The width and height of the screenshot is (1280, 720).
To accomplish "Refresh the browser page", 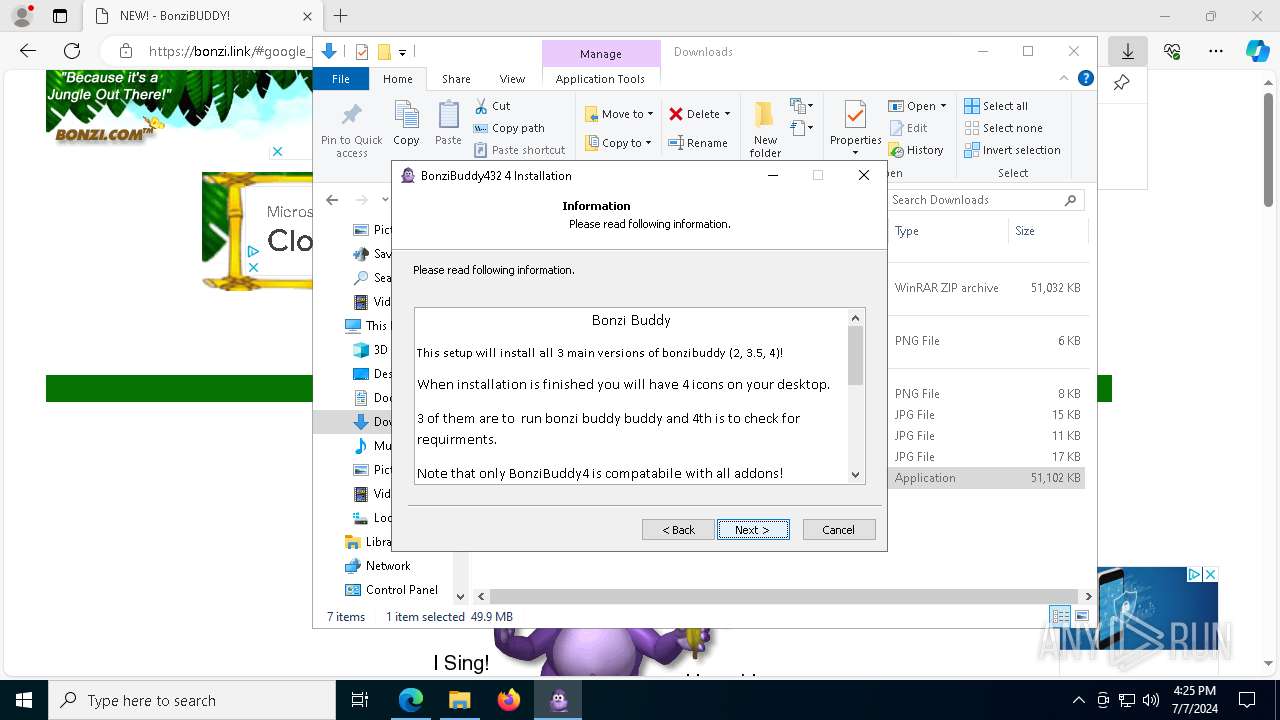I will [72, 51].
